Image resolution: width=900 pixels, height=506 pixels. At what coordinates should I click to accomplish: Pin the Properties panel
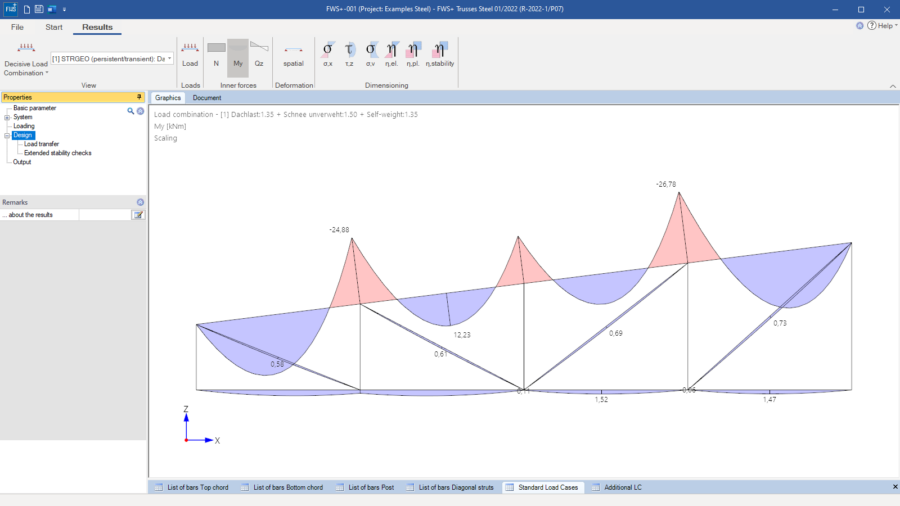point(139,97)
